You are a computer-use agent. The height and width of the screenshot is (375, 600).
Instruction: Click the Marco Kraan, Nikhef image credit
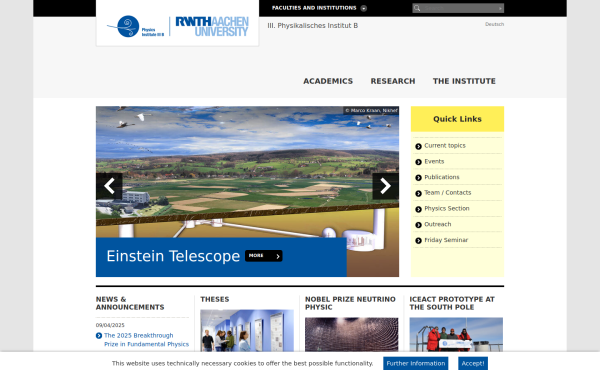[371, 110]
